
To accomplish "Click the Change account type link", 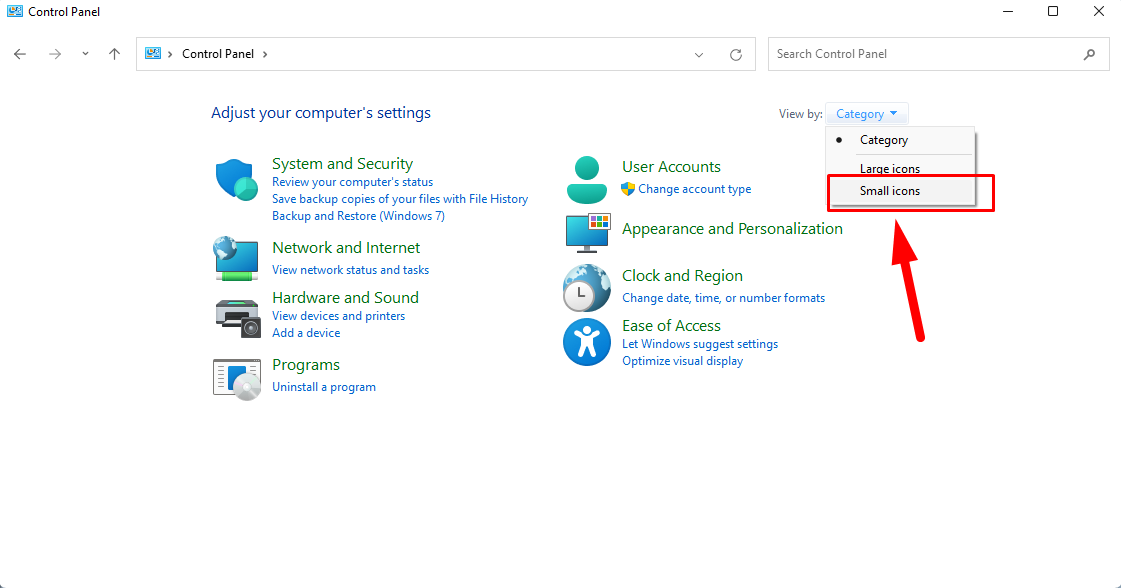I will point(694,189).
